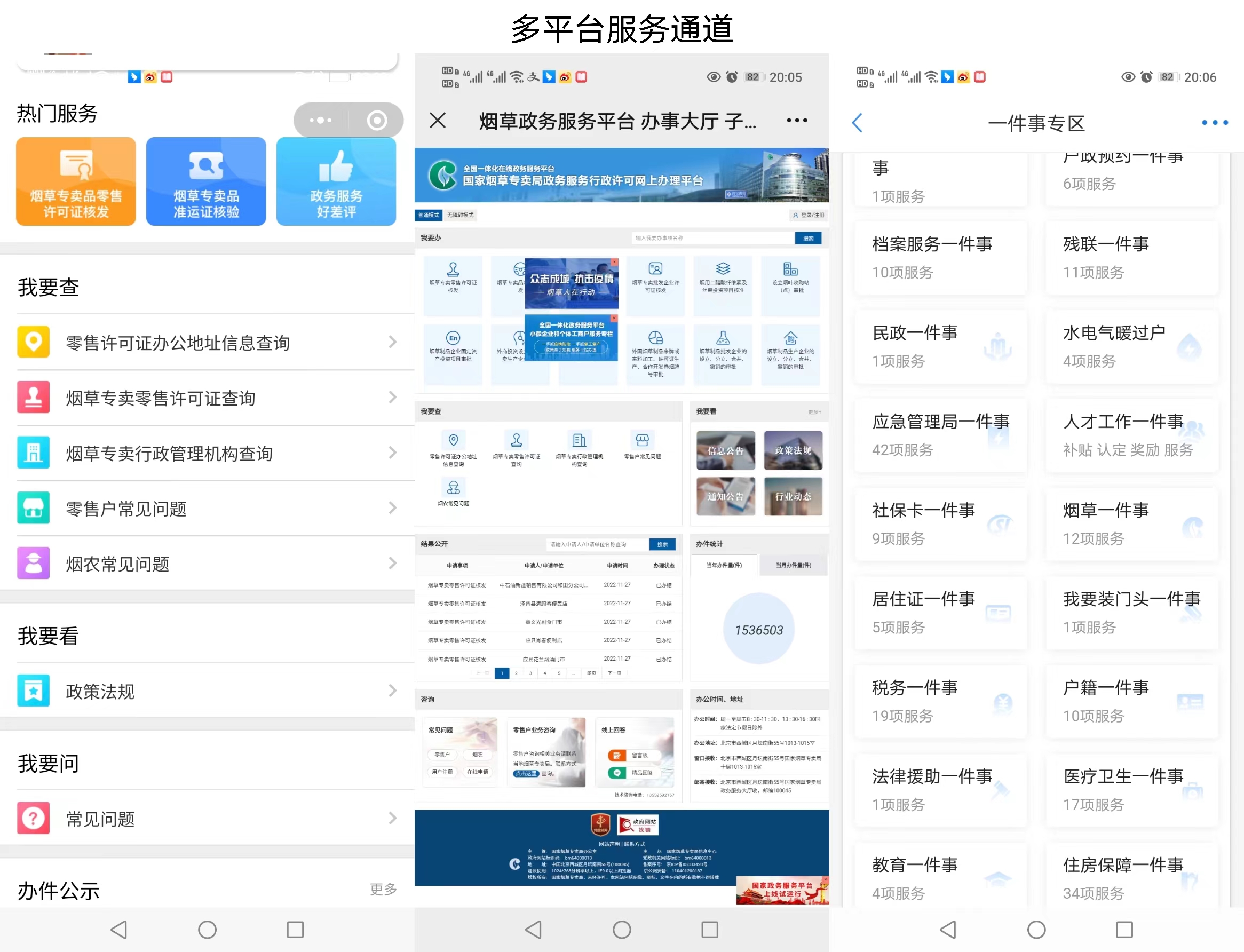Tap red stamp icon for 烟草专卖零售许可证查询
This screenshot has width=1244, height=952.
[x=34, y=397]
